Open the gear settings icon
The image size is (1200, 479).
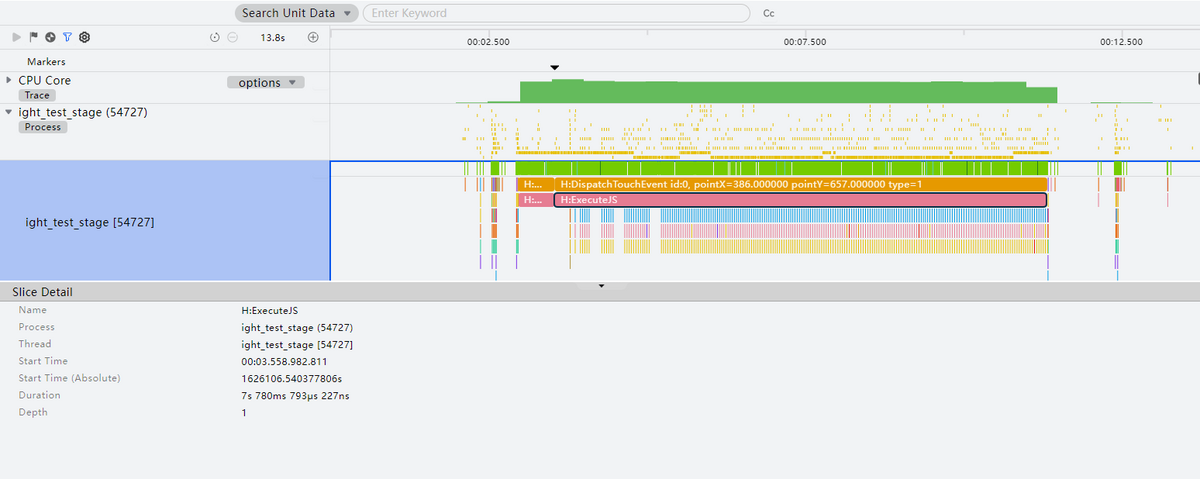click(85, 37)
